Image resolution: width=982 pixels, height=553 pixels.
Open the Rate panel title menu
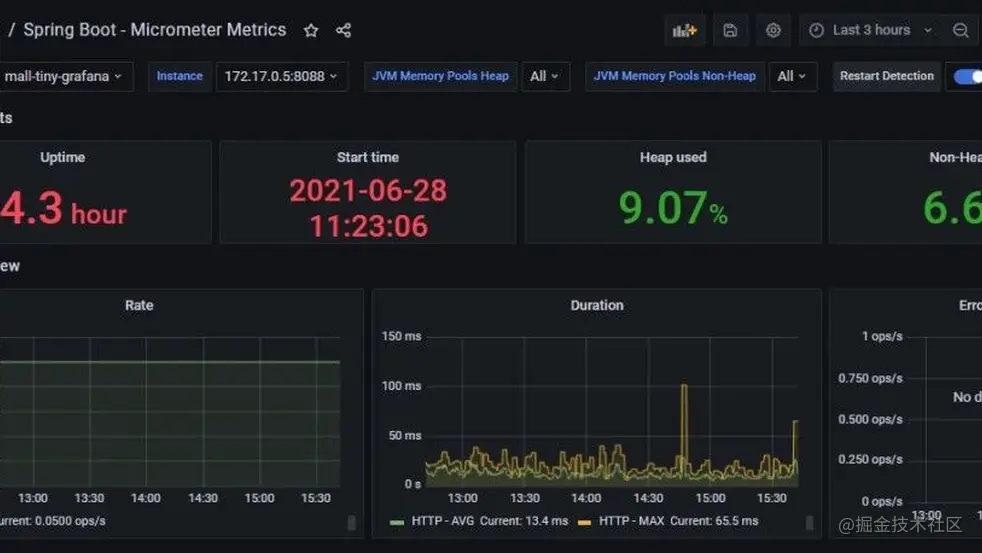139,305
